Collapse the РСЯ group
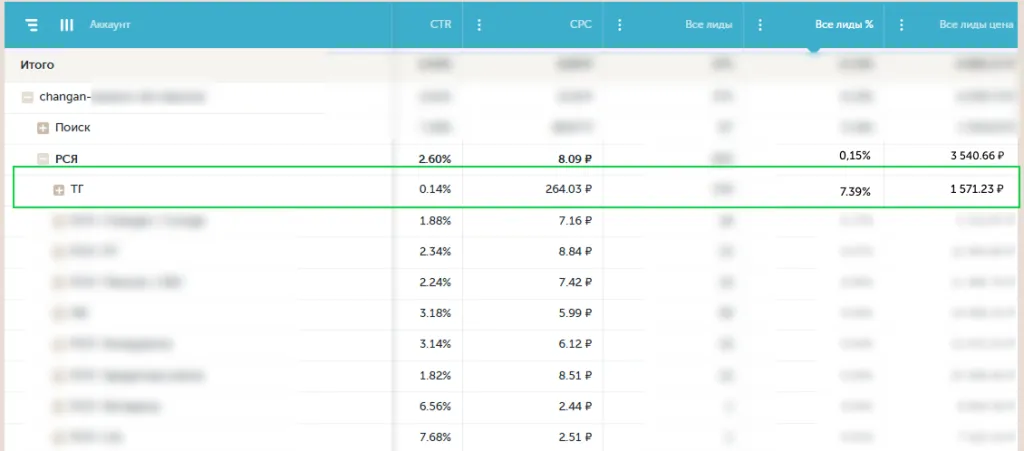This screenshot has width=1024, height=451. 43,158
